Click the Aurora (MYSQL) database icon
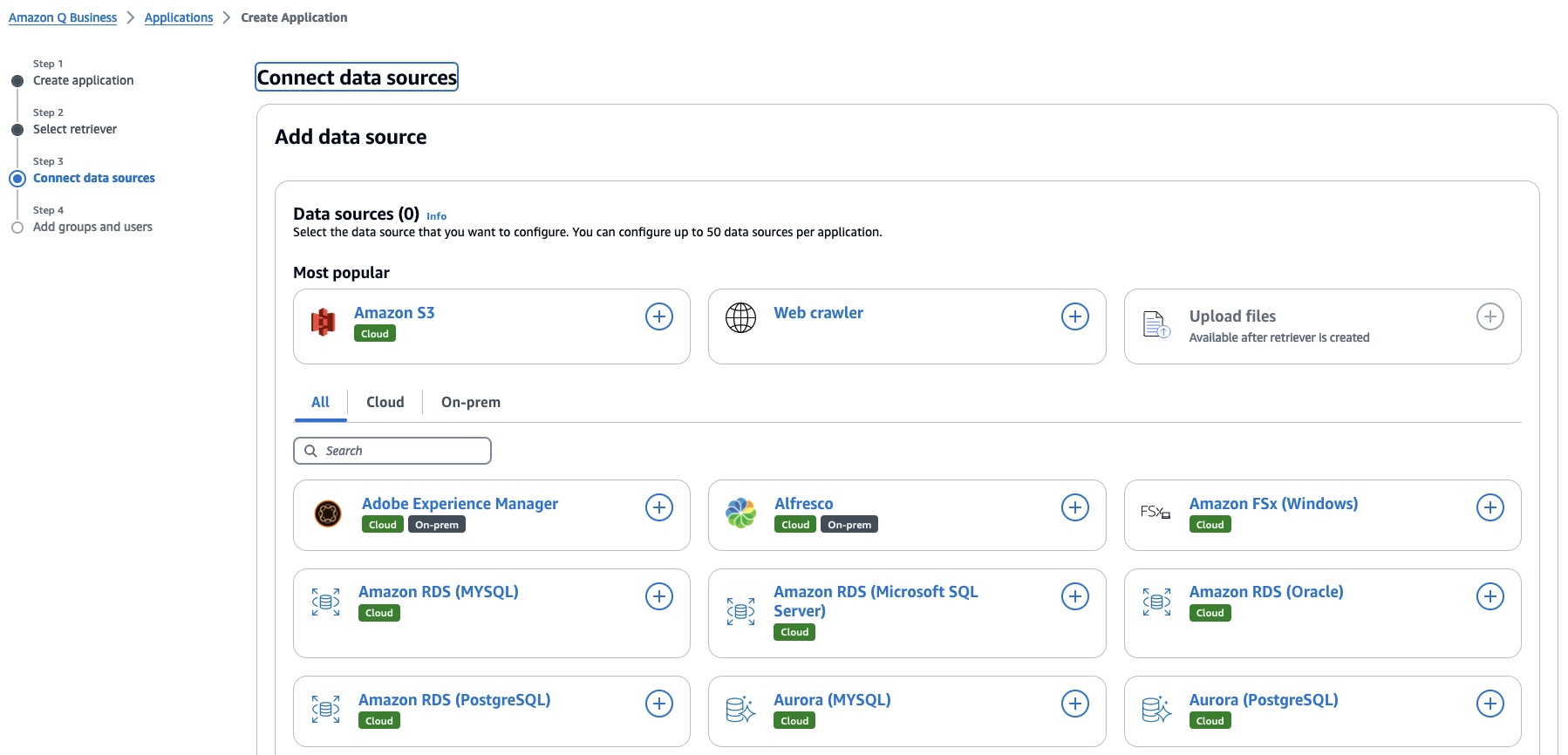 (741, 710)
